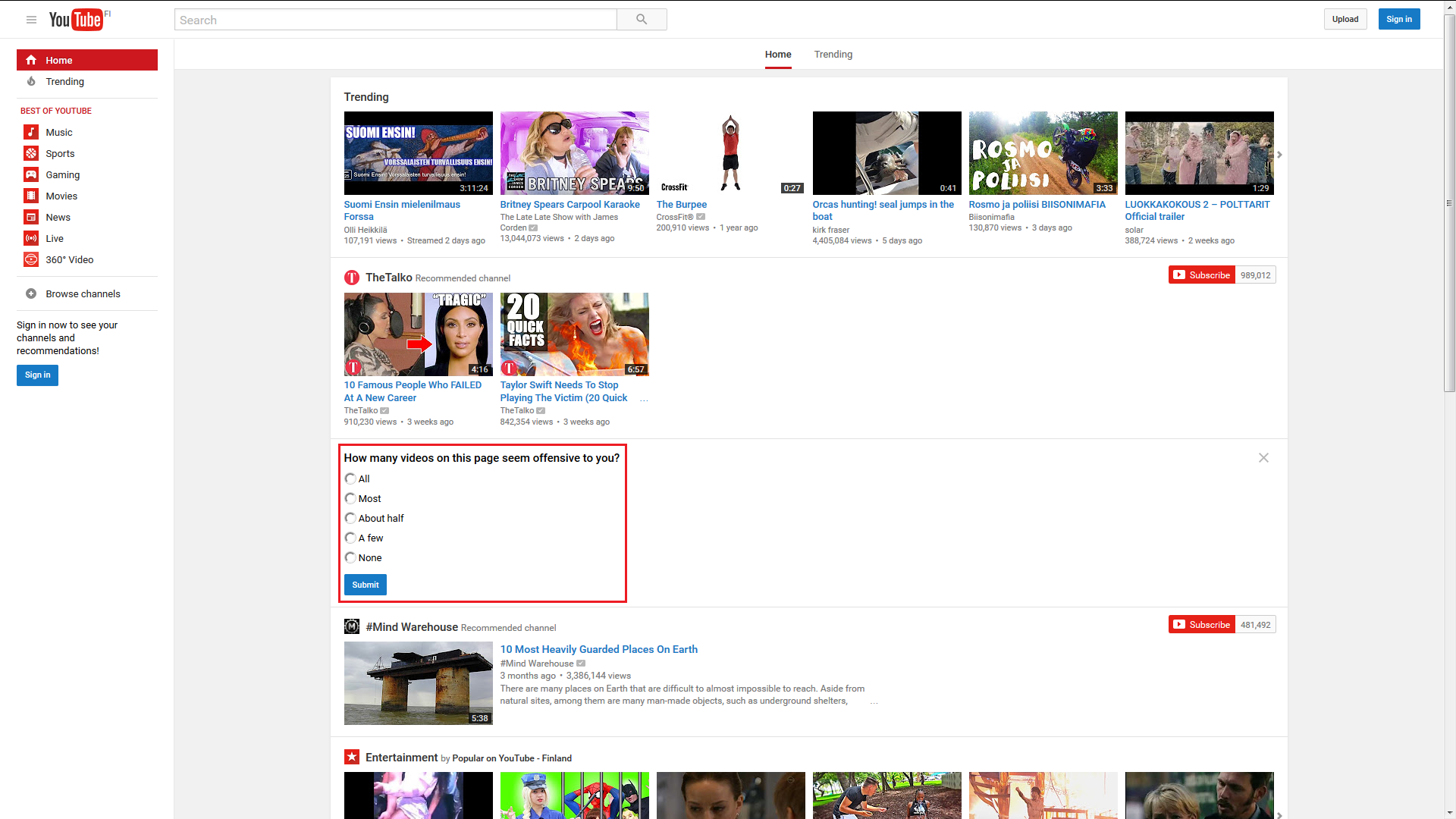Open 'Rosmo ja poliisi BIISONIMAFIA' title link
This screenshot has width=1456, height=819.
[1037, 205]
